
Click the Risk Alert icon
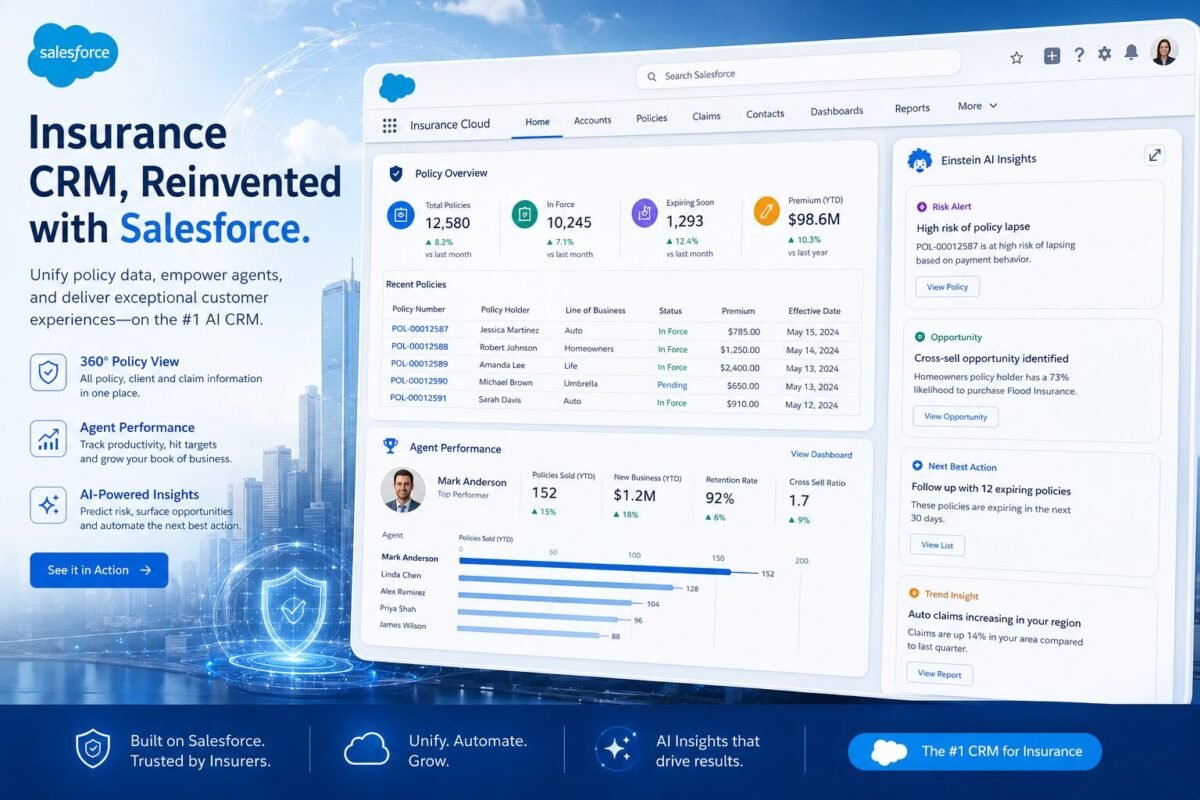(x=922, y=207)
